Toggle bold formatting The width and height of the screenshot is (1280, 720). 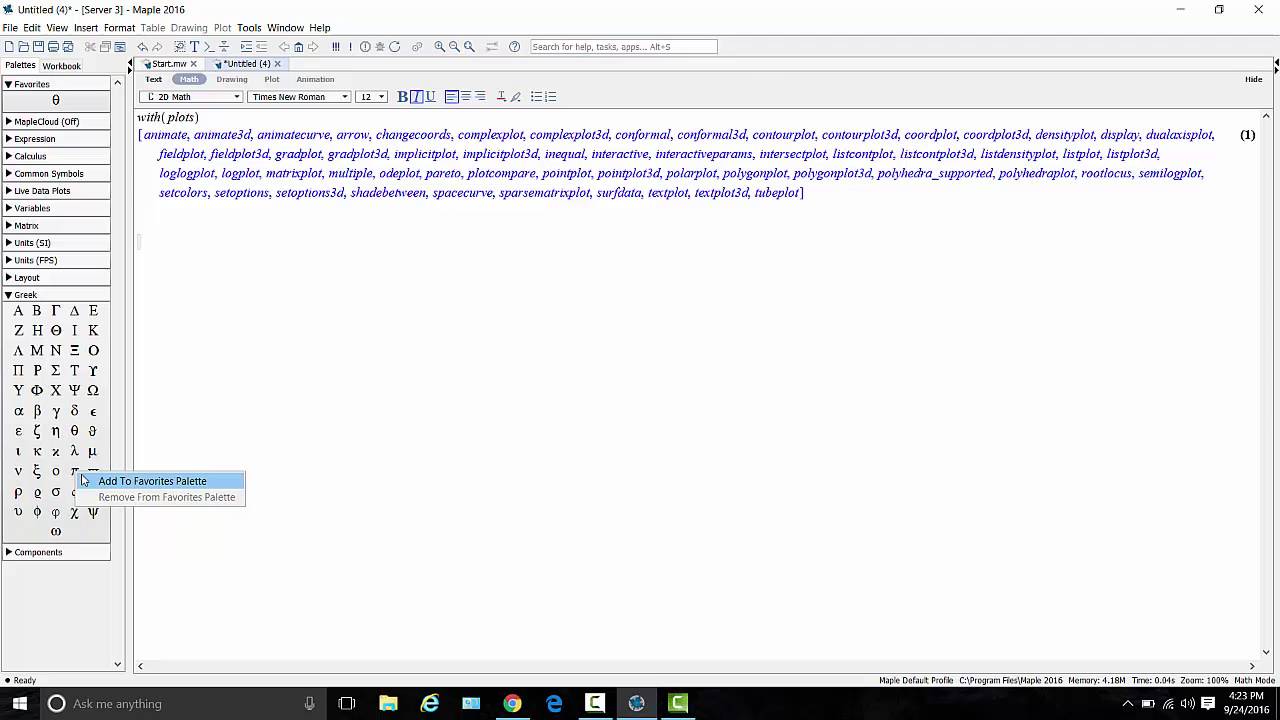[402, 97]
